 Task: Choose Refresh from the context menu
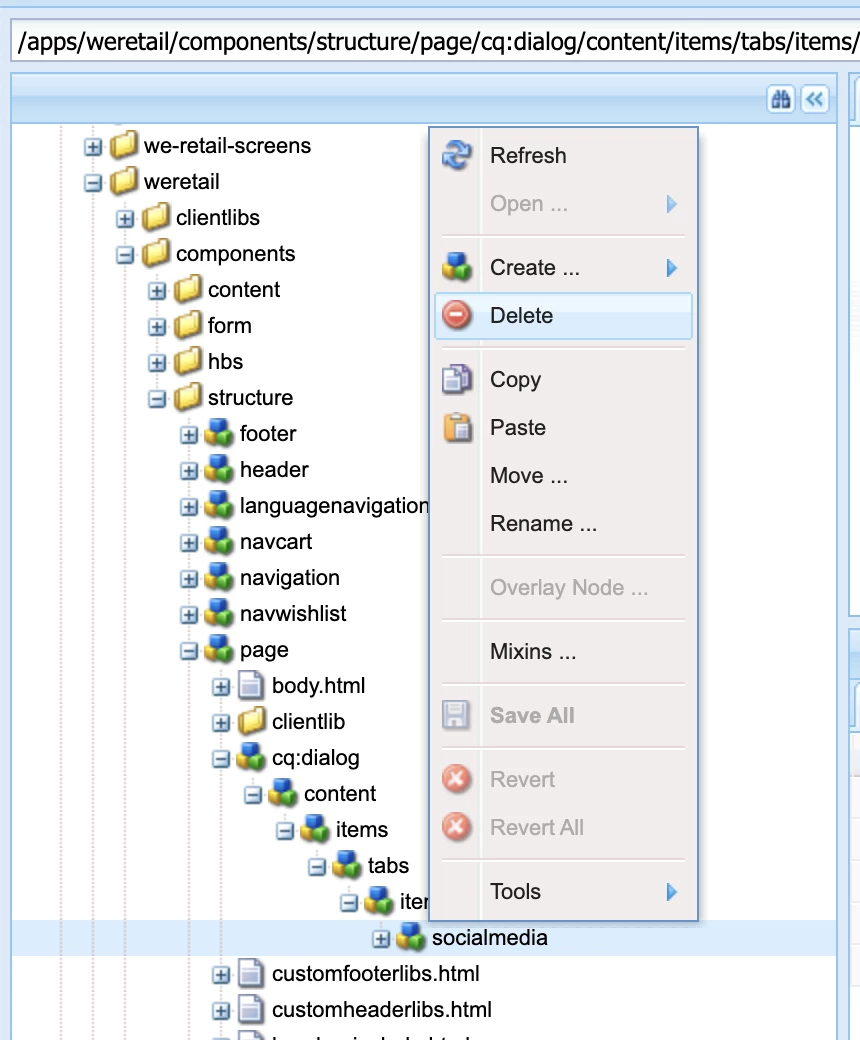pos(563,155)
